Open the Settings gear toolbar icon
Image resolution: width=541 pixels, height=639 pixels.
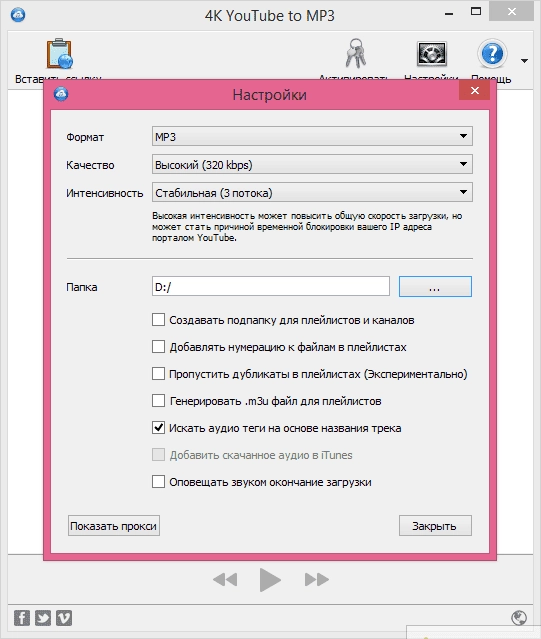(x=432, y=53)
